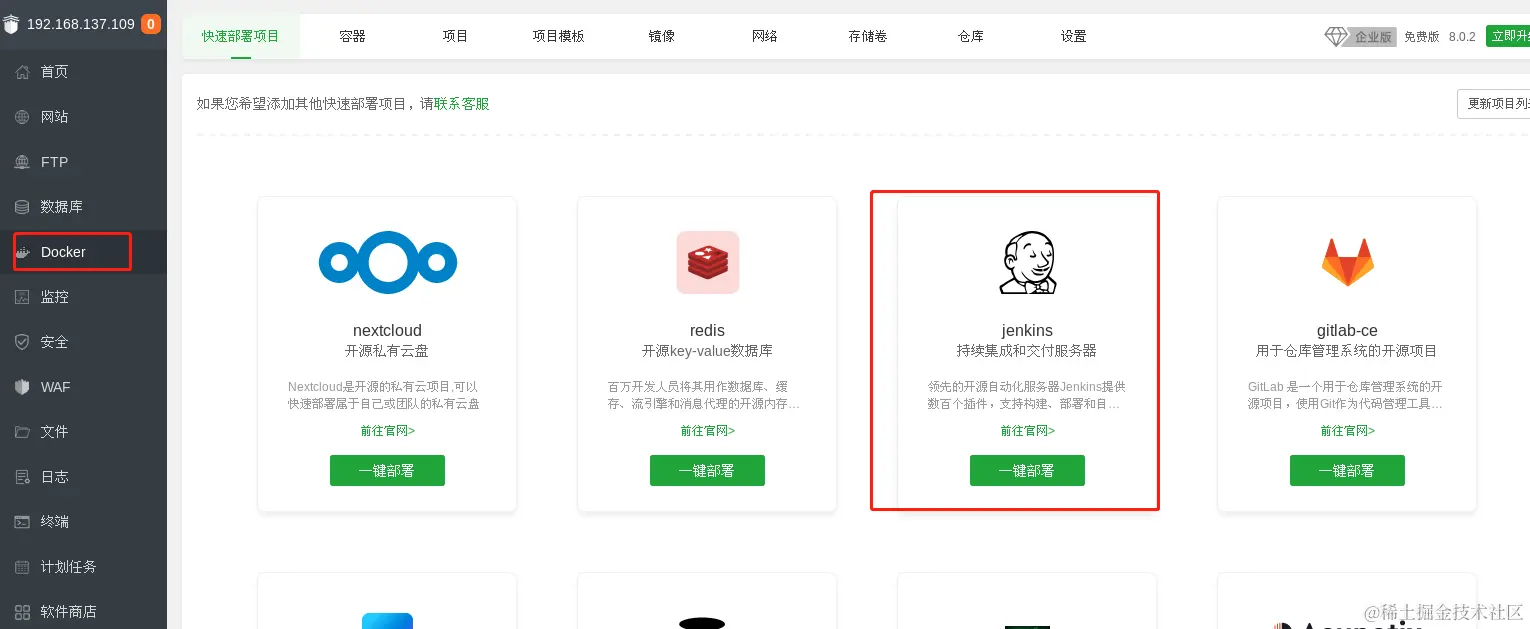Click the green 立即升级 upgrade button
1530x629 pixels.
point(1508,36)
